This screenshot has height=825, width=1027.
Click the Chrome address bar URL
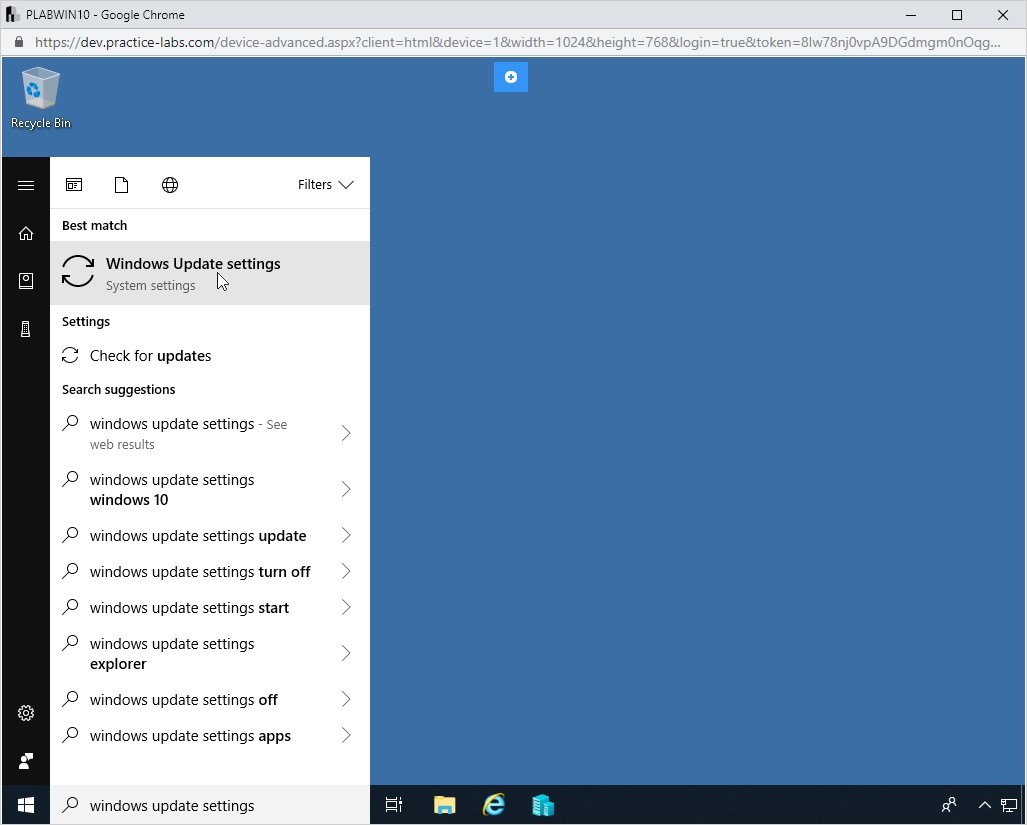click(x=517, y=43)
